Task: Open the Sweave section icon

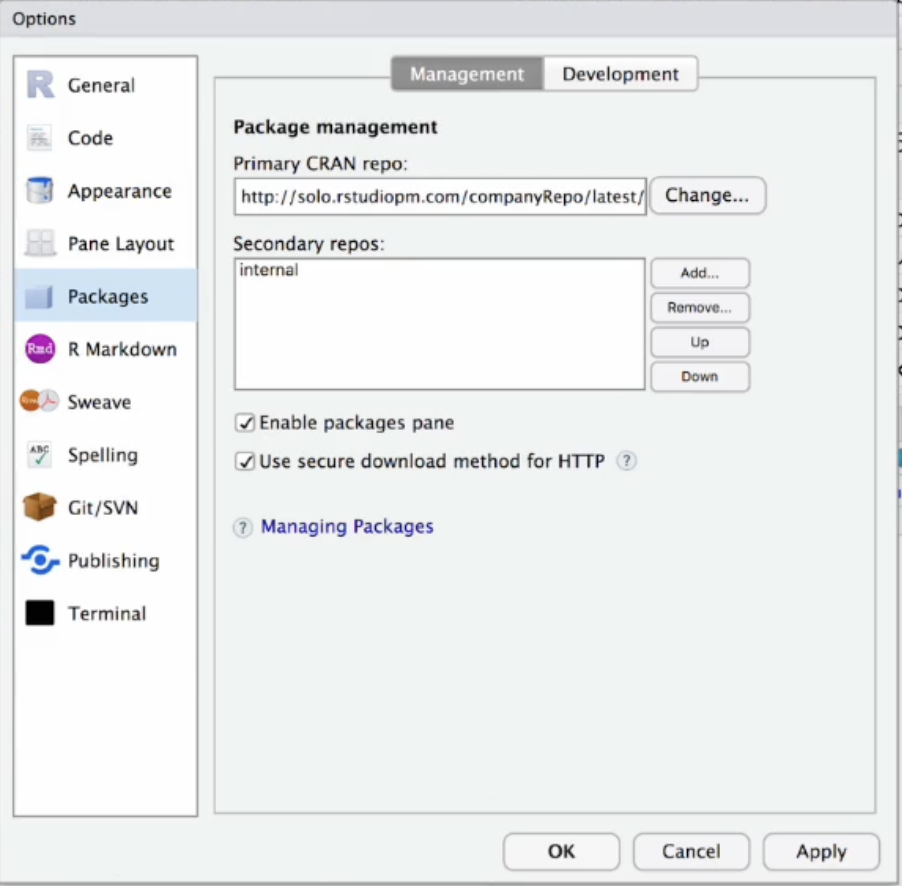Action: point(40,402)
